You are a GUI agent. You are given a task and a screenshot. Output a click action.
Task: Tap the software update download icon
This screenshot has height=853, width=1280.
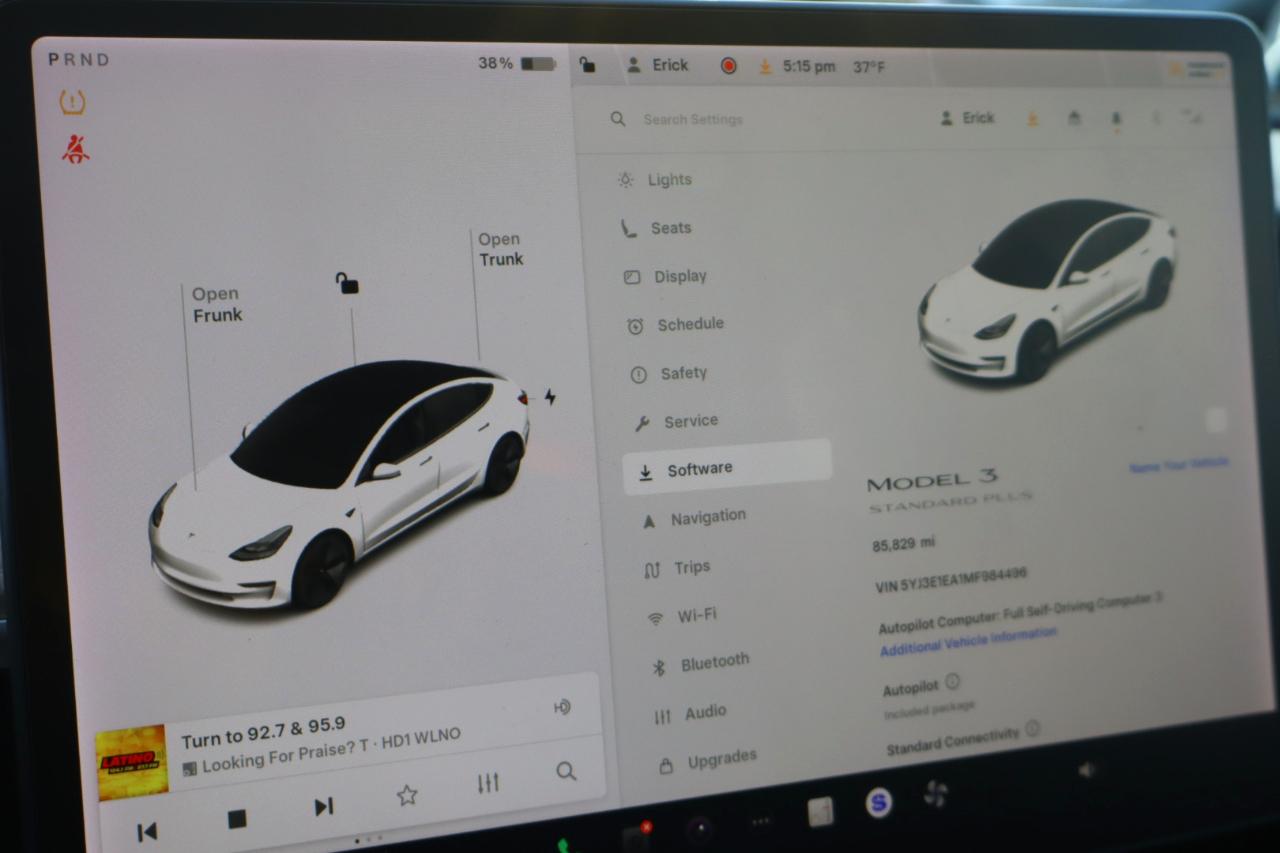click(765, 65)
